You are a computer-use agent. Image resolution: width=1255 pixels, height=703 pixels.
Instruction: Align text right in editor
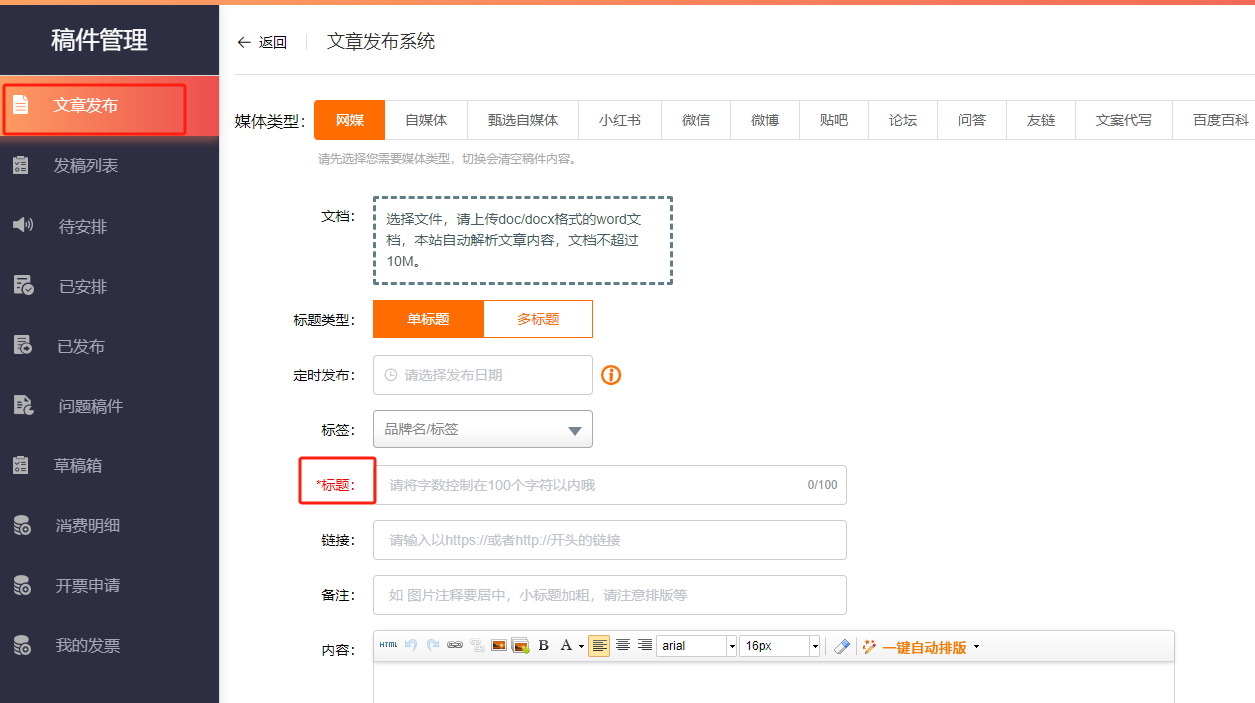[x=645, y=646]
